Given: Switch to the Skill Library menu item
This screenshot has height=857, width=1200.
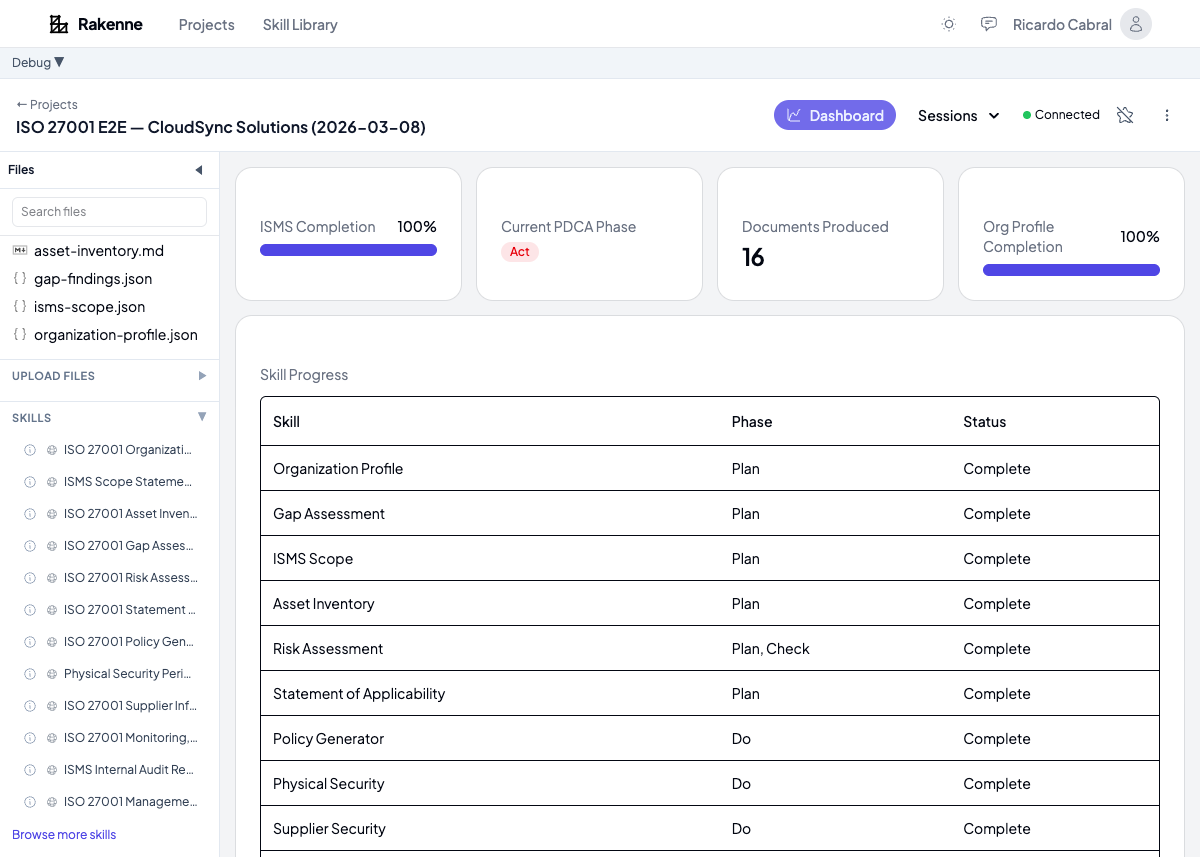Looking at the screenshot, I should tap(300, 24).
